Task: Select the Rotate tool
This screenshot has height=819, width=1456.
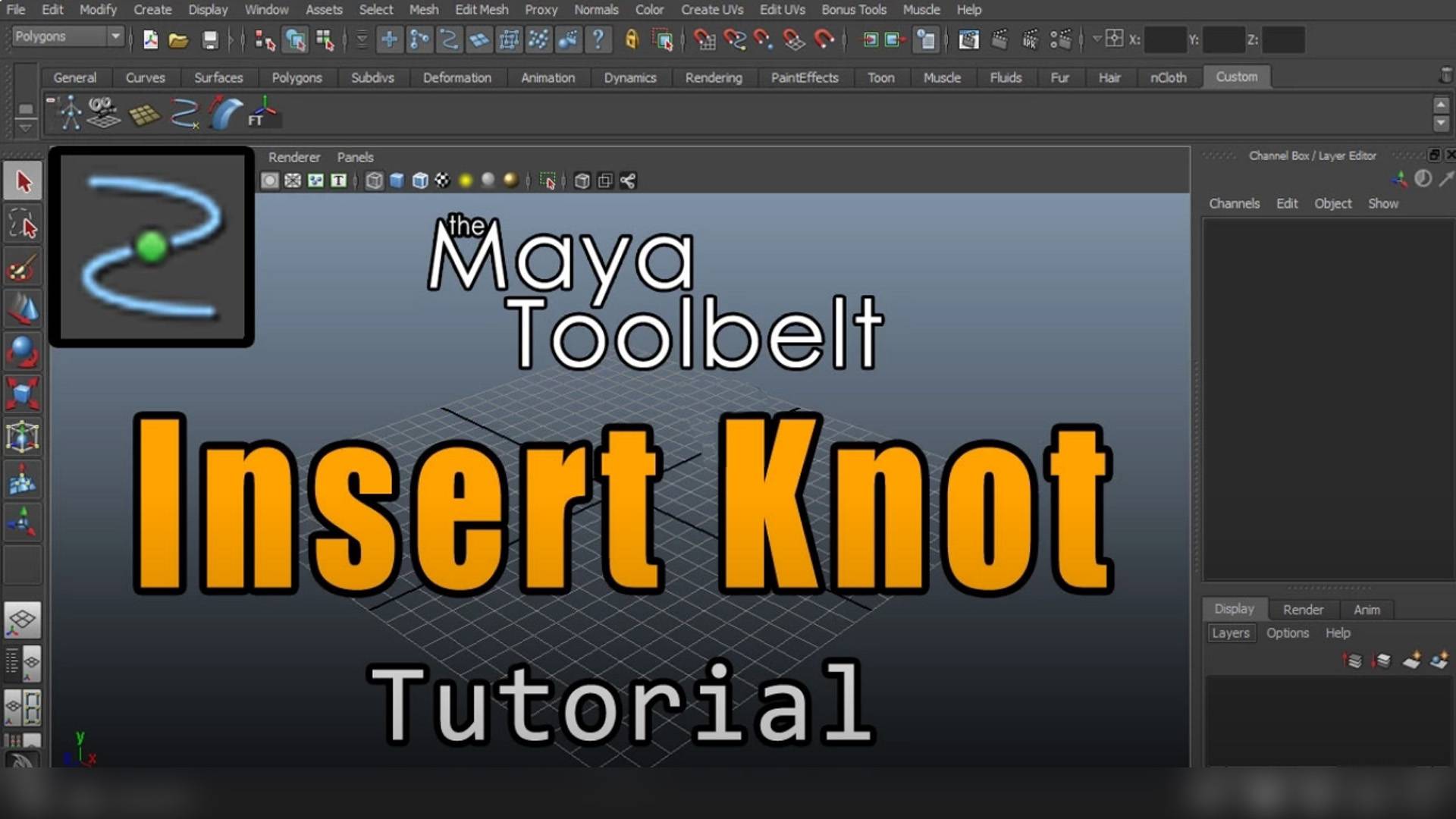Action: [23, 352]
